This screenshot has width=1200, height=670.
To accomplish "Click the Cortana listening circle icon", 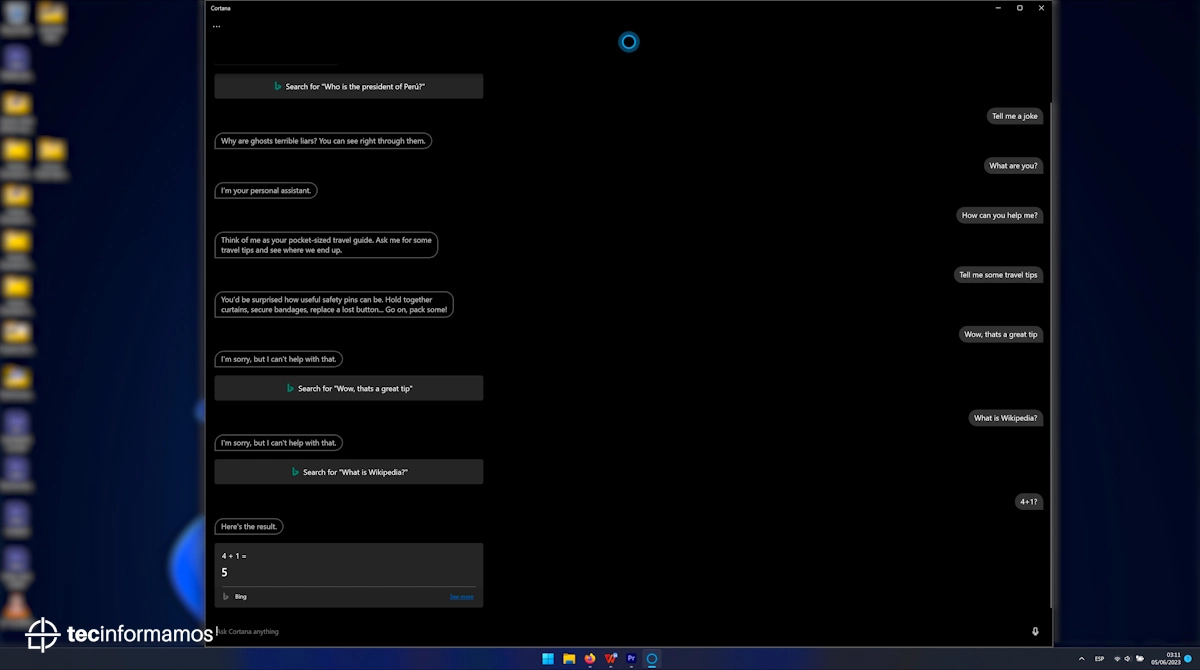I will coord(628,42).
